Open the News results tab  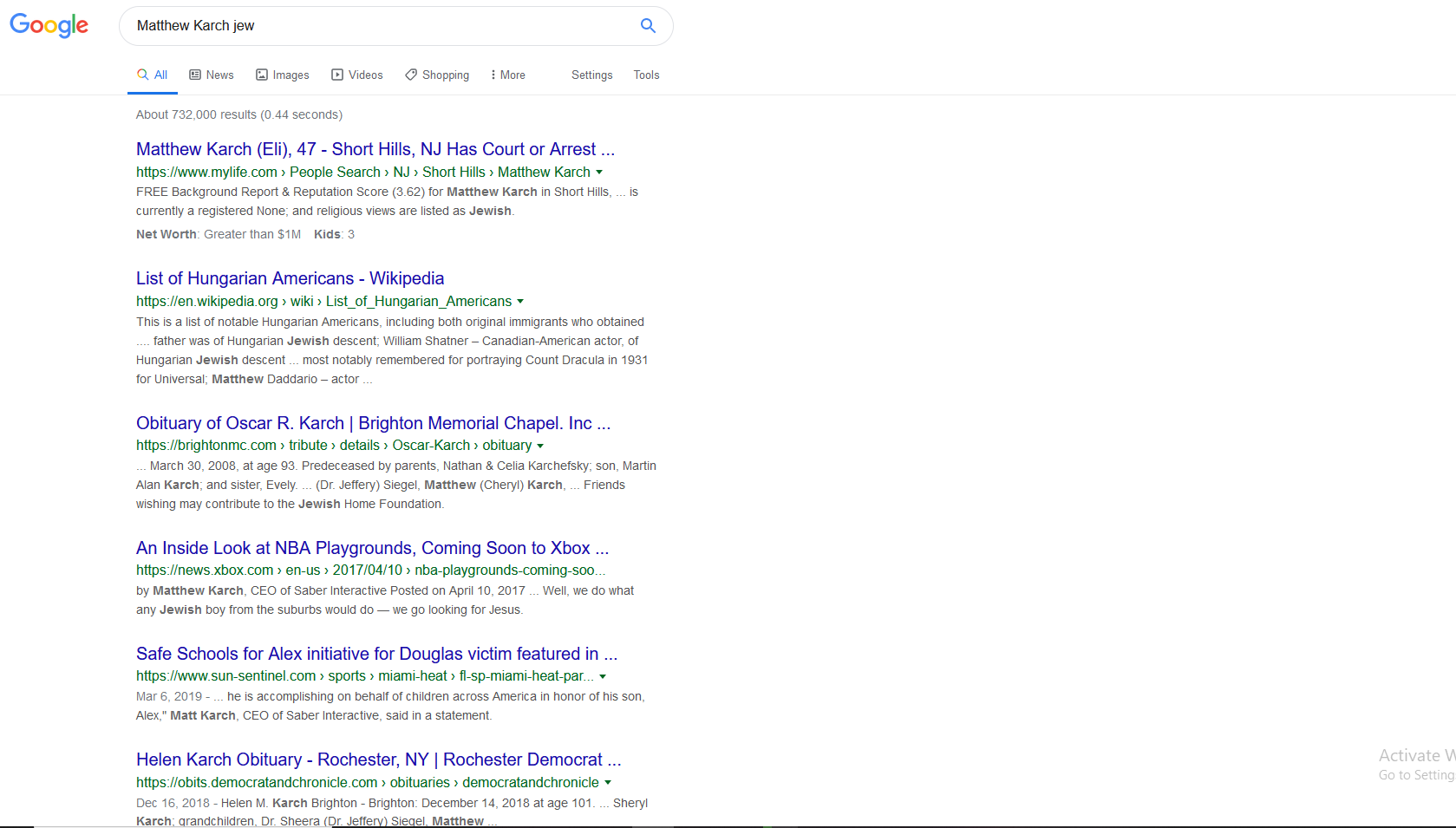(212, 75)
